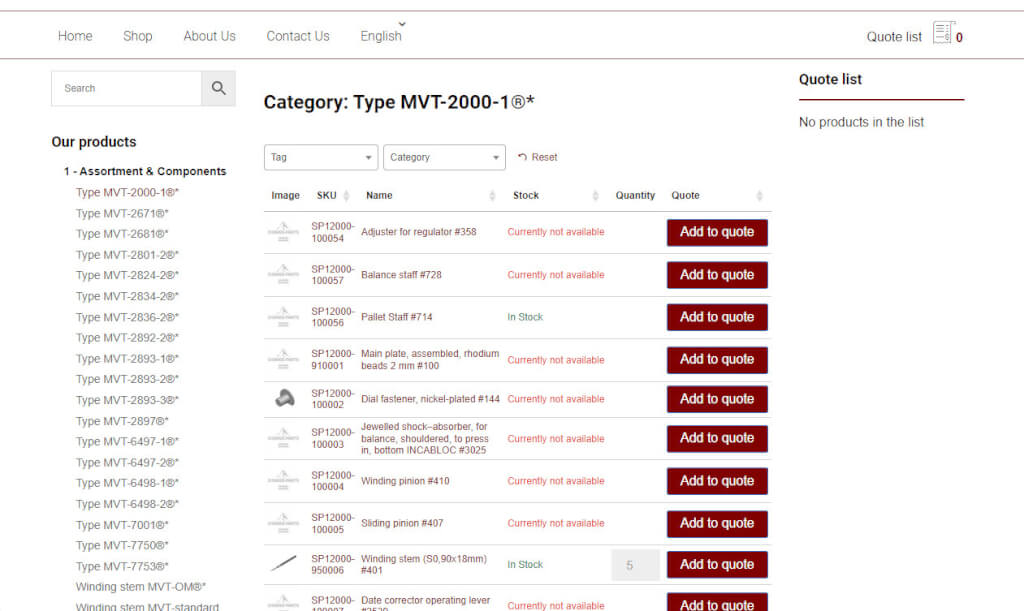Click quantity field for Winding stem #401

coord(635,565)
